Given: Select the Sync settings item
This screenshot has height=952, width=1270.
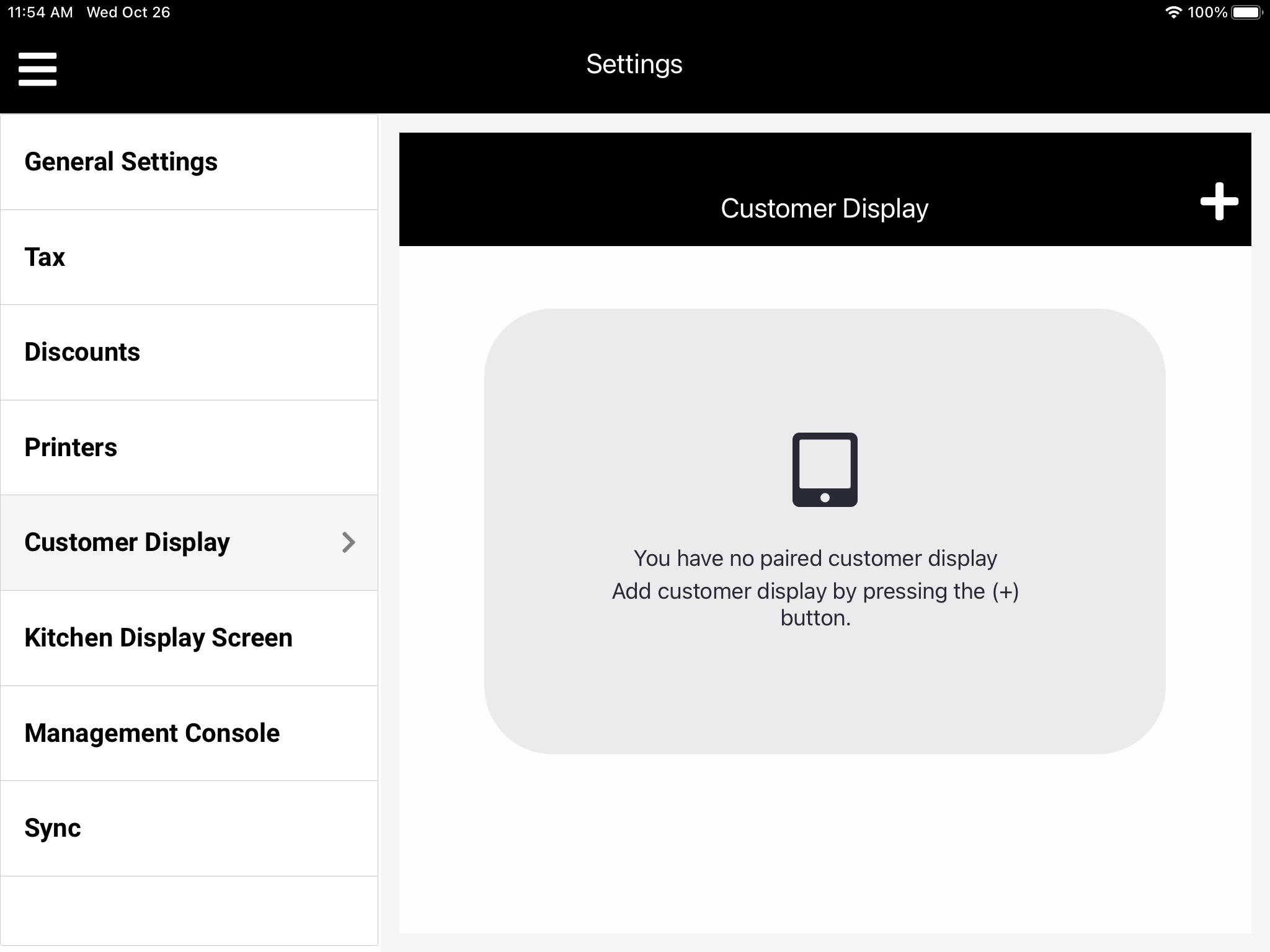Looking at the screenshot, I should pyautogui.click(x=53, y=828).
